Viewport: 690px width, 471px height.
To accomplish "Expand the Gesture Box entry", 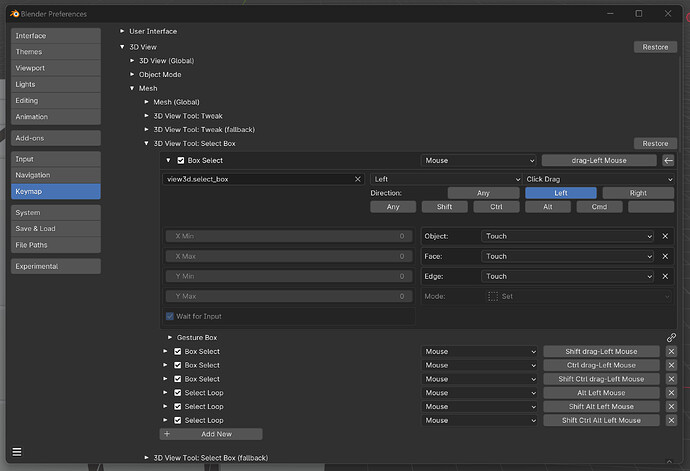I will tap(170, 338).
